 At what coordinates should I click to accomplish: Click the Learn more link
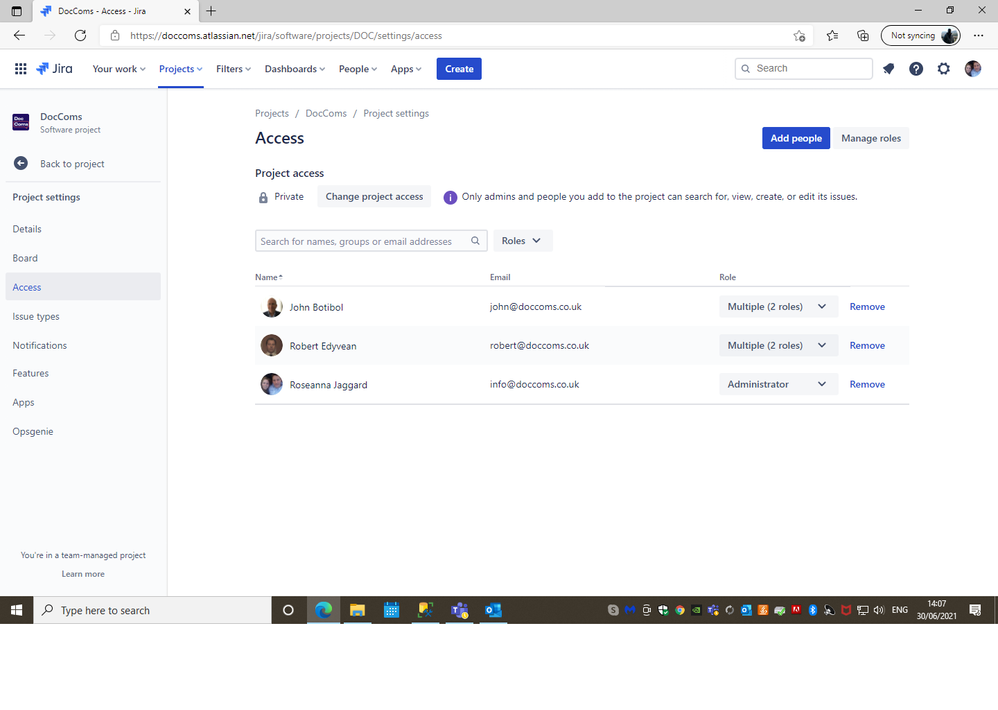83,574
